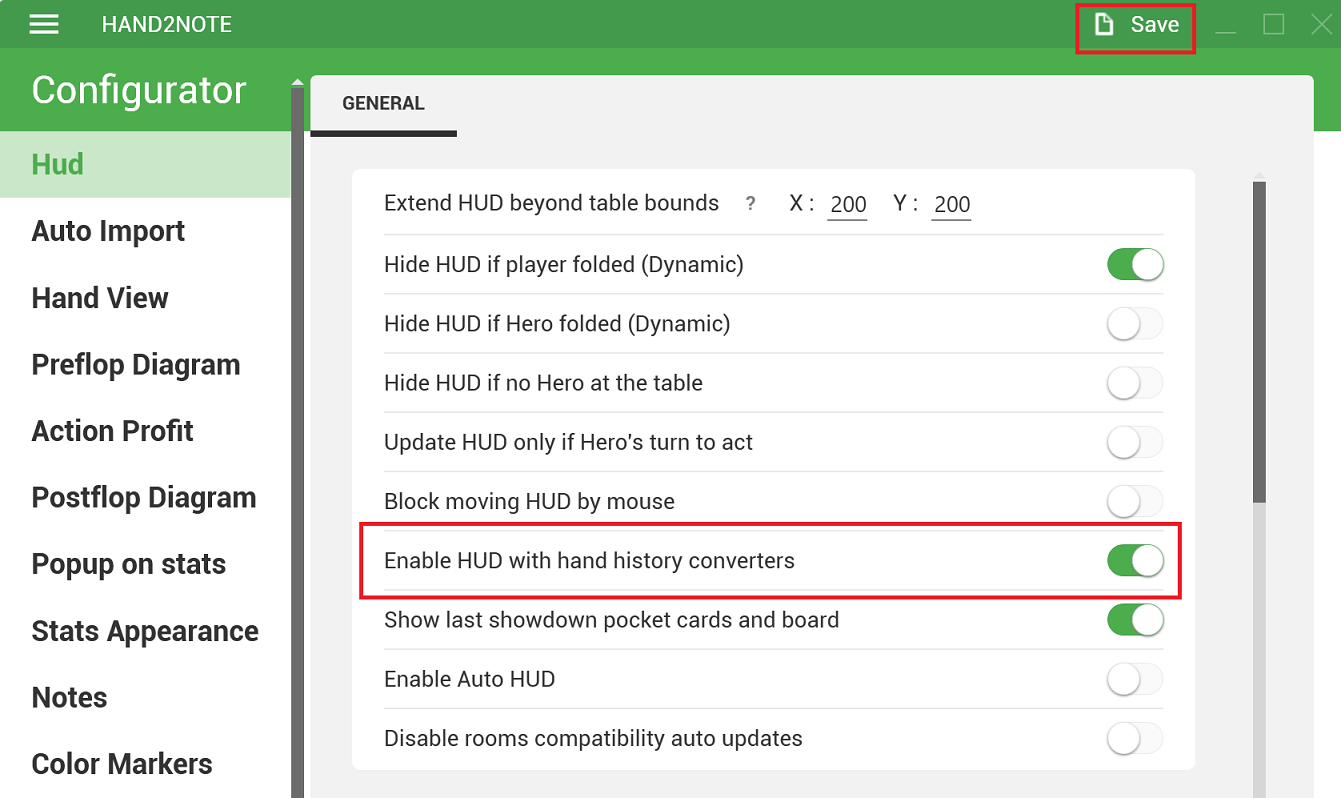This screenshot has height=798, width=1341.
Task: Open the Popup on stats section
Action: coord(145,564)
